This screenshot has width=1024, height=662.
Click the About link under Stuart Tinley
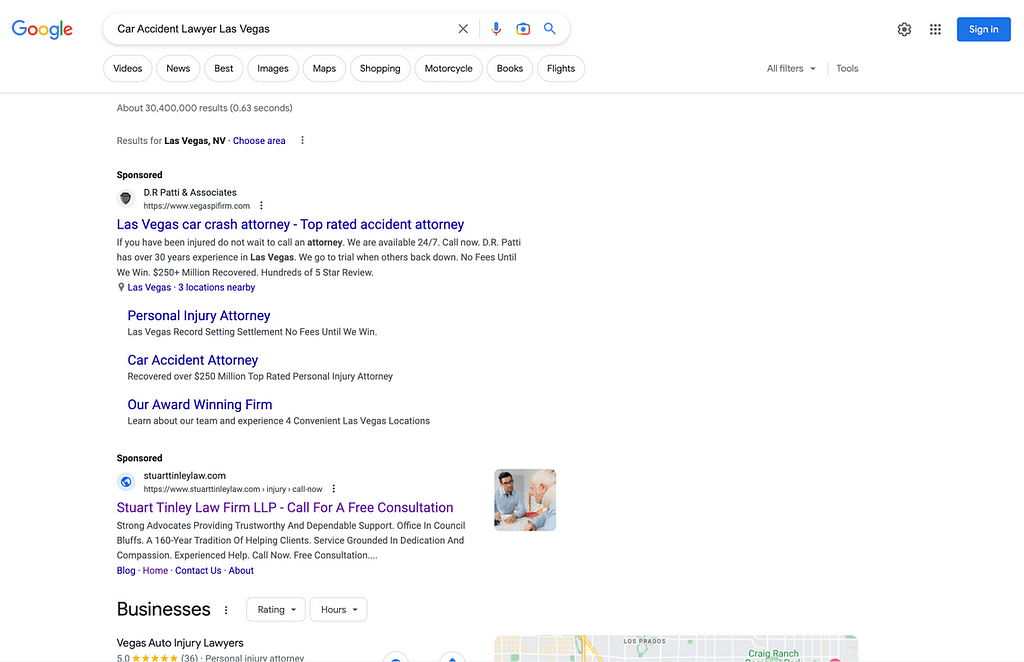click(x=241, y=571)
